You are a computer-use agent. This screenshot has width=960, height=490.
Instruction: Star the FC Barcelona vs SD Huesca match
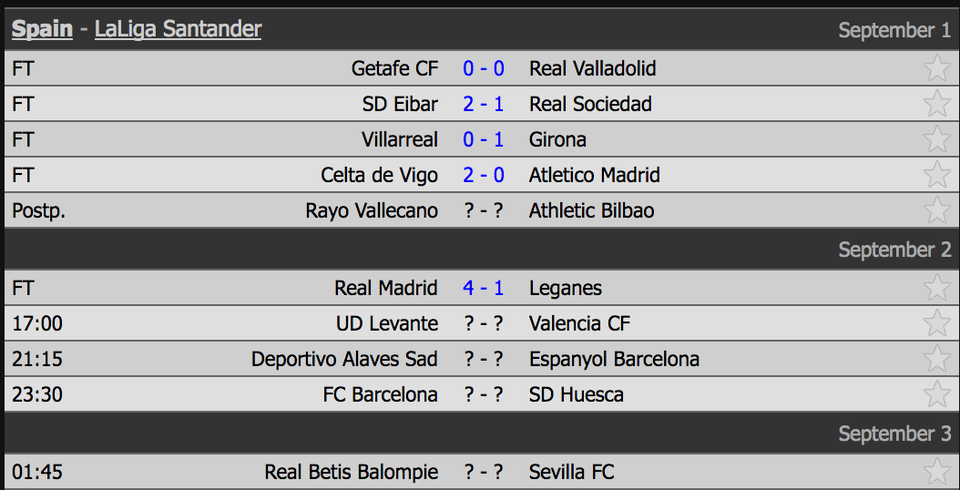coord(936,393)
